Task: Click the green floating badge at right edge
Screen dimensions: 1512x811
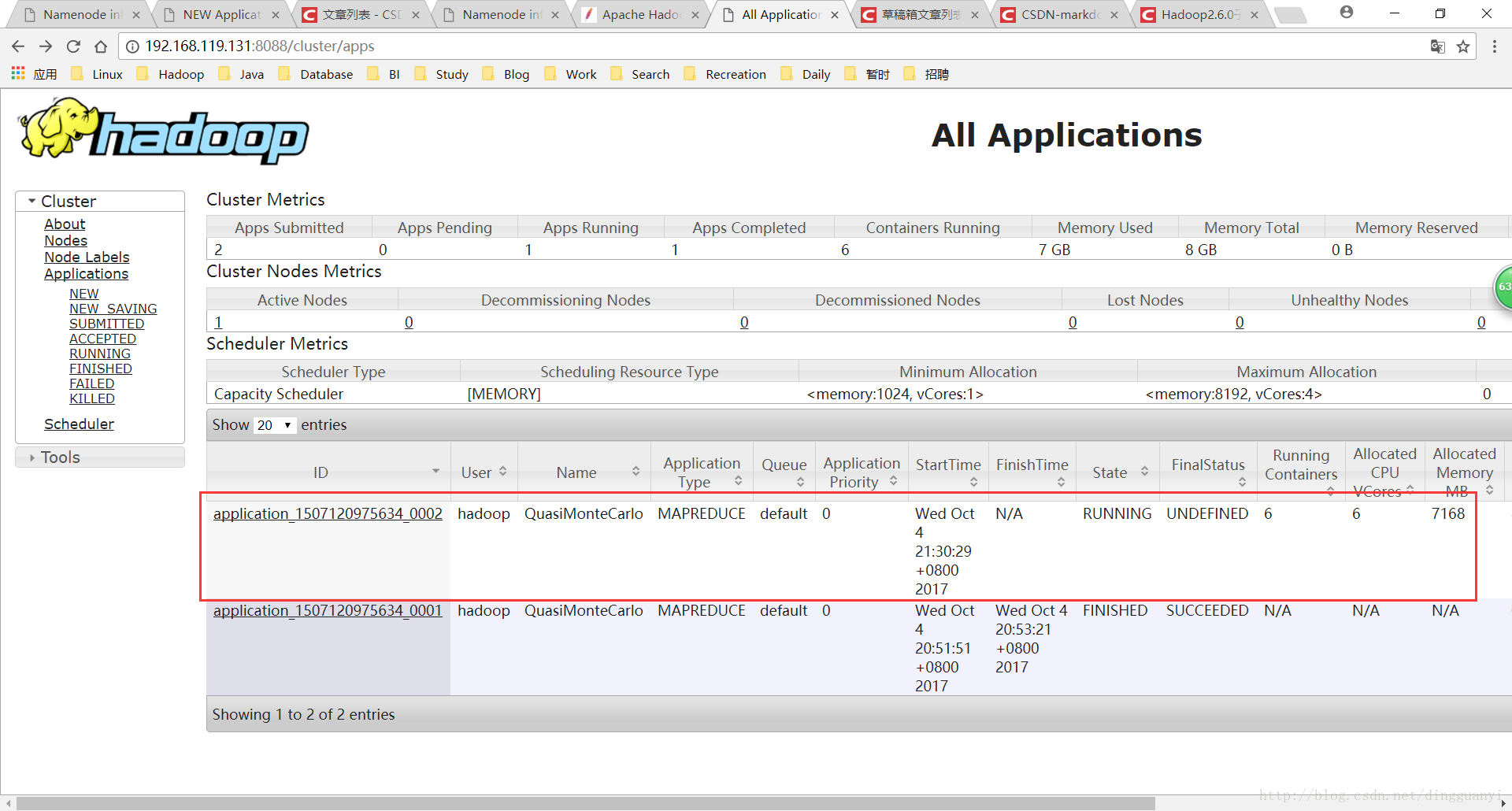Action: point(1503,287)
